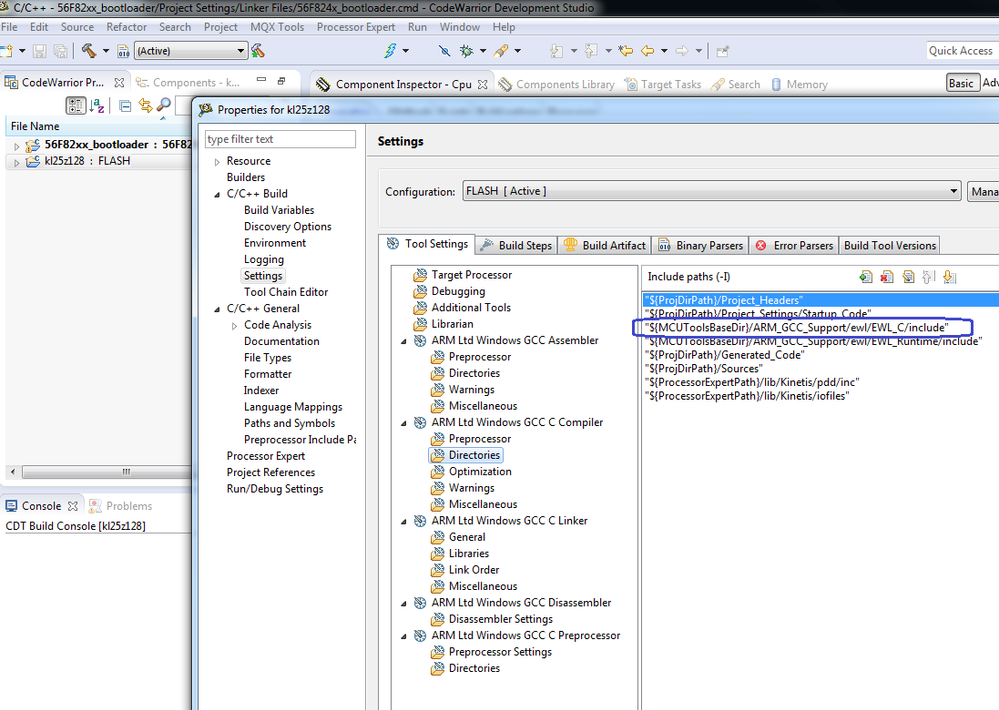Toggle the tree view mode icon in the project panel
Viewport: 999px width, 710px height.
point(76,106)
